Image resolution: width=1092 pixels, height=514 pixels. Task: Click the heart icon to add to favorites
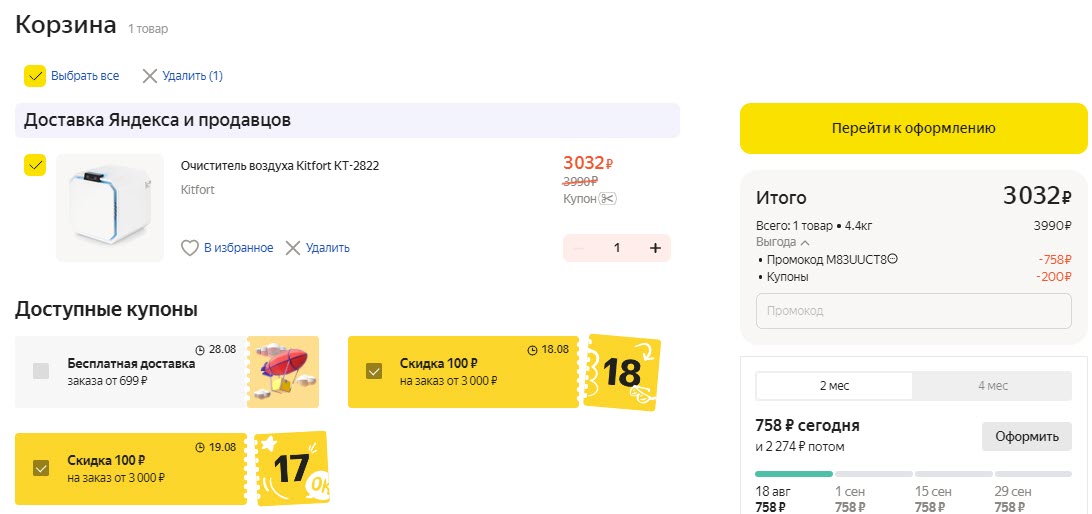[x=190, y=248]
